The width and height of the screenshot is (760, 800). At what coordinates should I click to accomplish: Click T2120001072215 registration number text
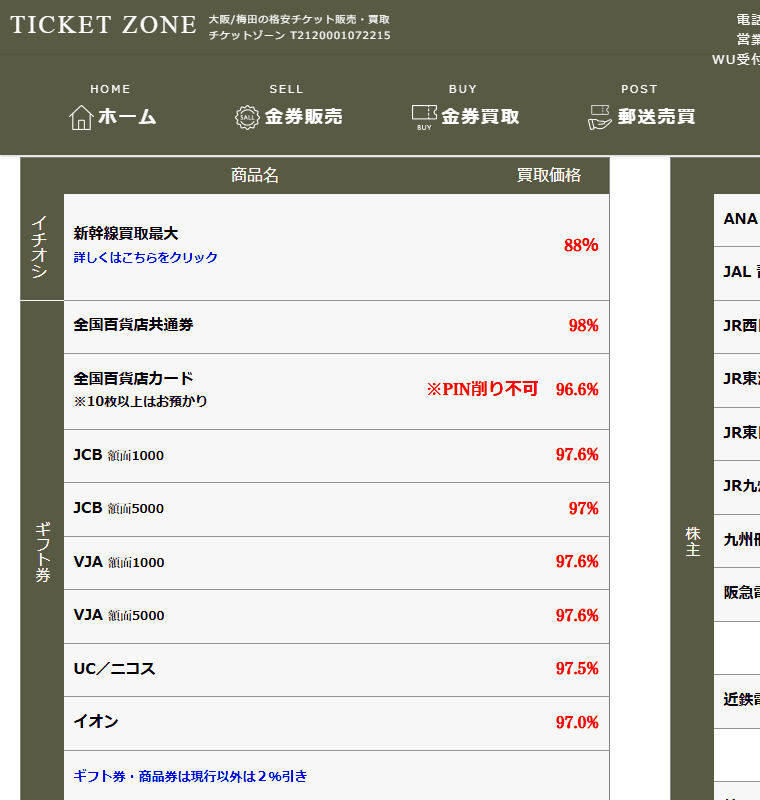click(340, 35)
